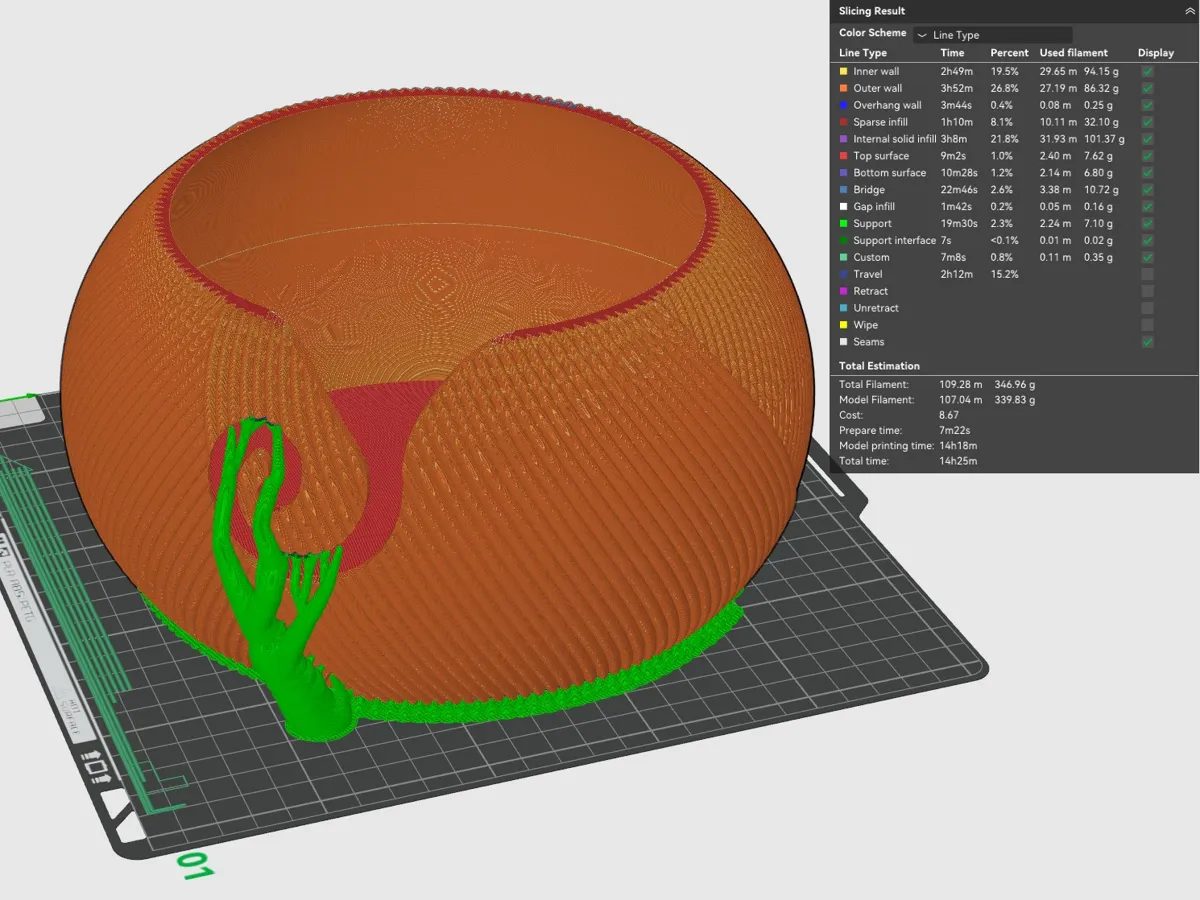This screenshot has height=900, width=1200.
Task: Select the Top surface color icon
Action: coord(843,156)
